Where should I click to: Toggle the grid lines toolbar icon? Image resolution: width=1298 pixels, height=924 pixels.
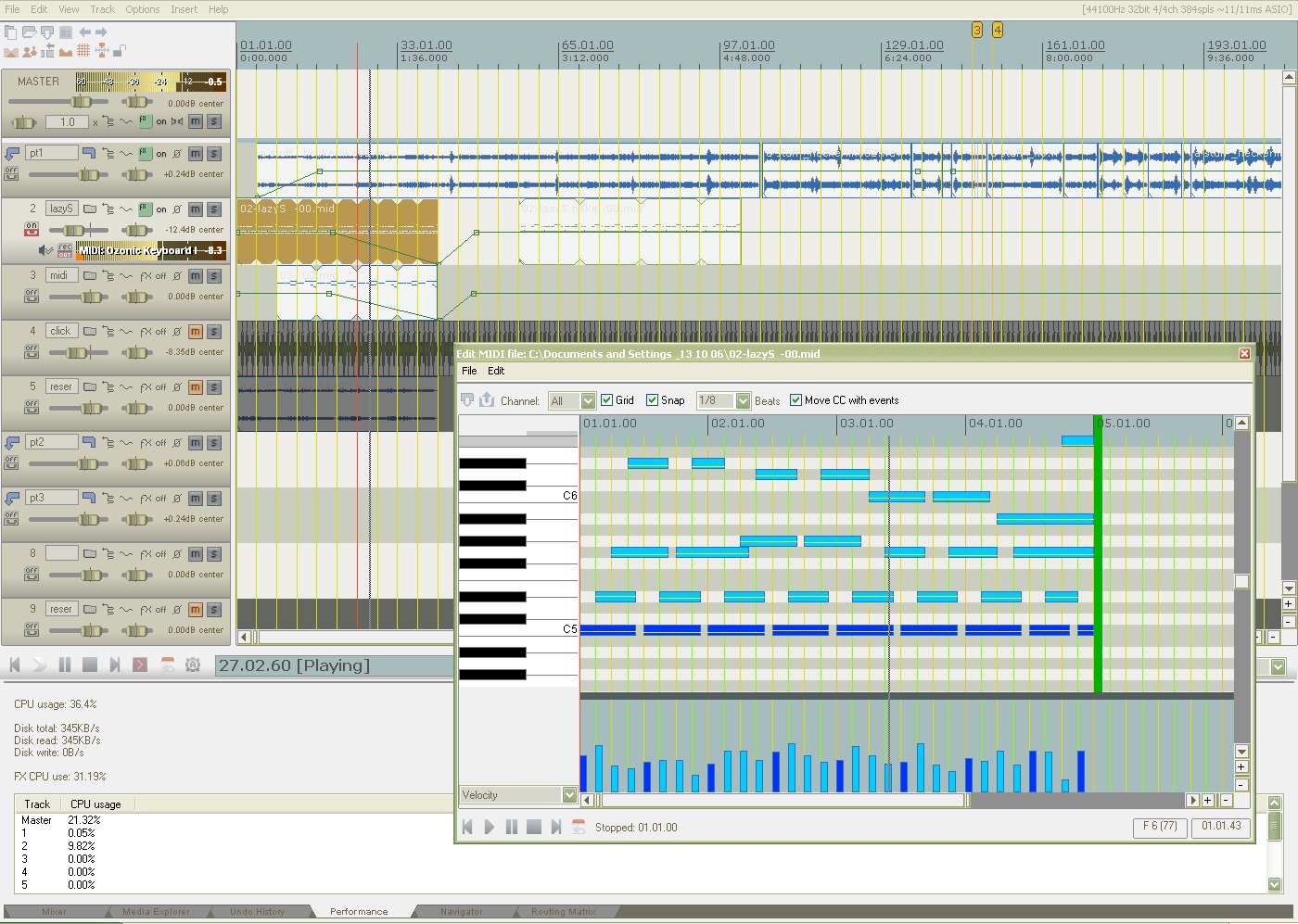click(x=83, y=51)
